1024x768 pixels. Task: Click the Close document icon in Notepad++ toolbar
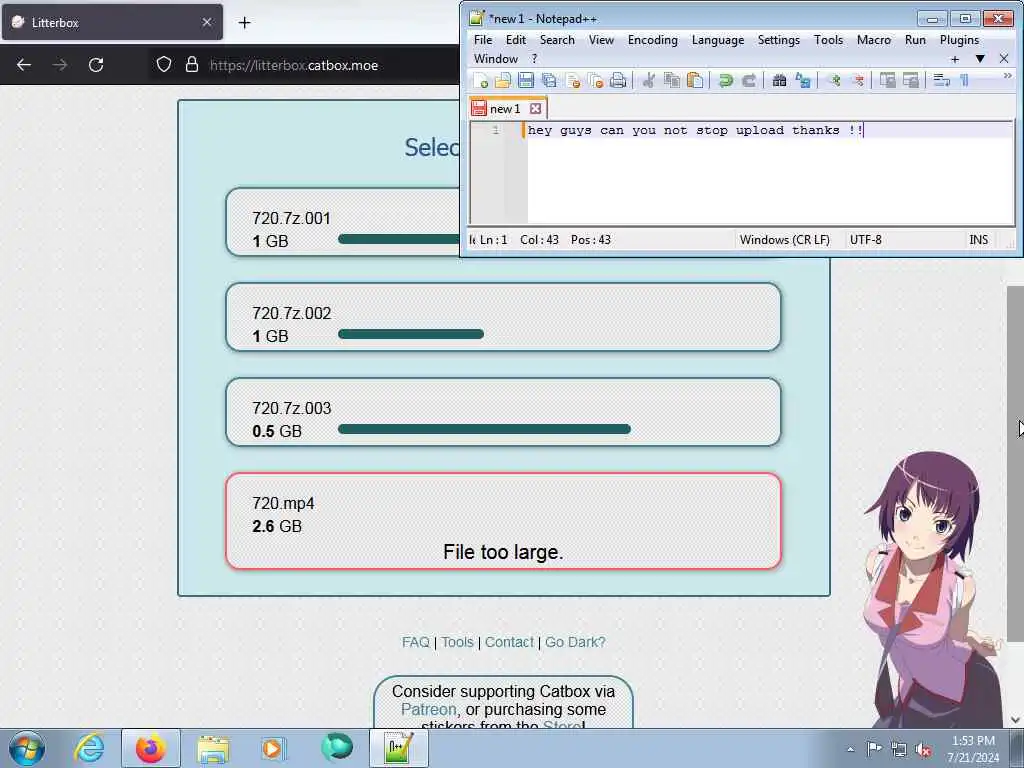pos(573,80)
